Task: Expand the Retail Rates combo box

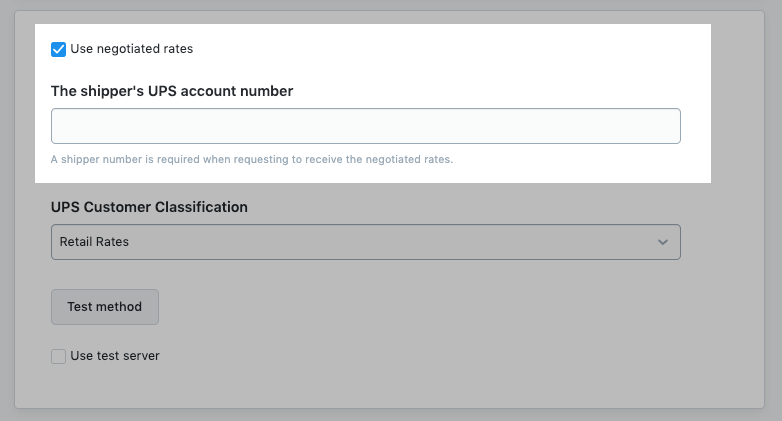Action: click(x=365, y=242)
